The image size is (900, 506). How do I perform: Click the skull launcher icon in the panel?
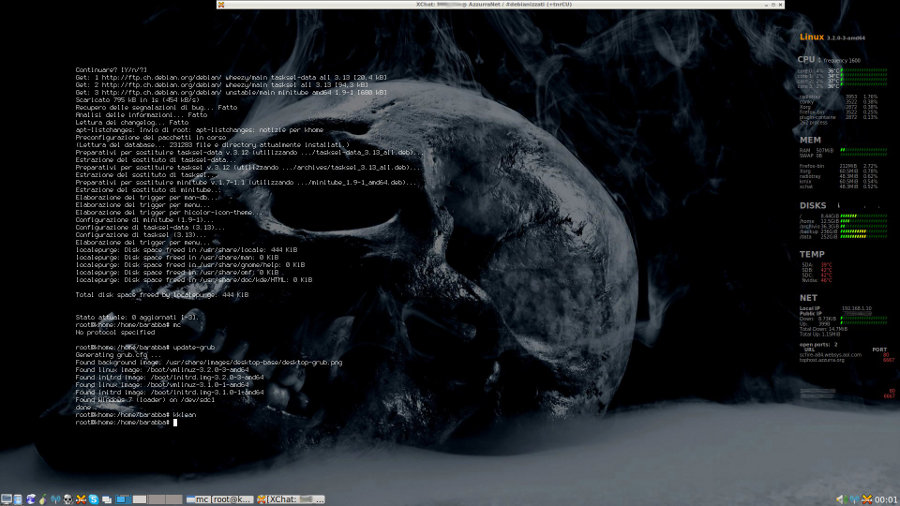point(68,499)
